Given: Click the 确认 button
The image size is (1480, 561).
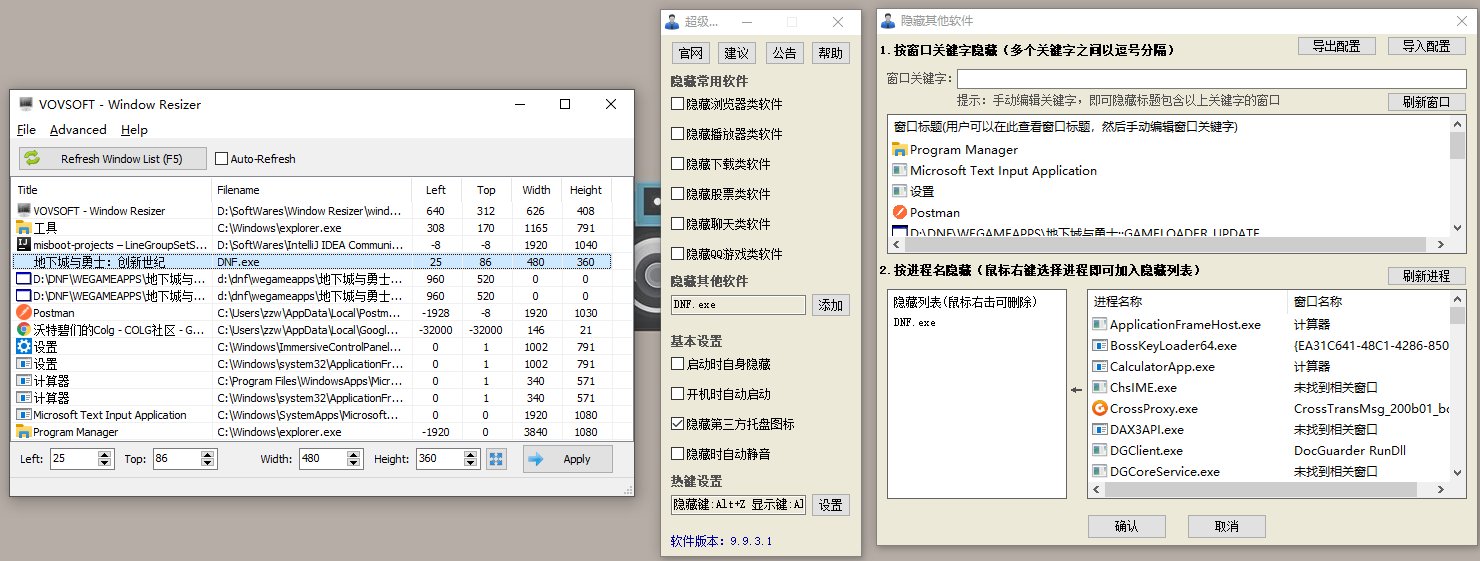Looking at the screenshot, I should (x=1126, y=526).
